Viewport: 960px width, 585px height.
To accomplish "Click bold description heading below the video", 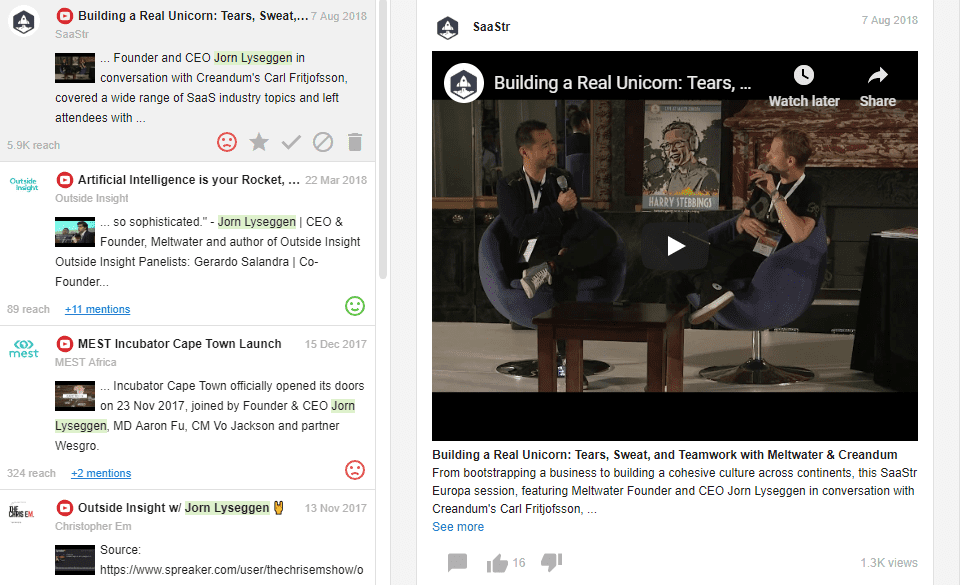I will pyautogui.click(x=665, y=455).
